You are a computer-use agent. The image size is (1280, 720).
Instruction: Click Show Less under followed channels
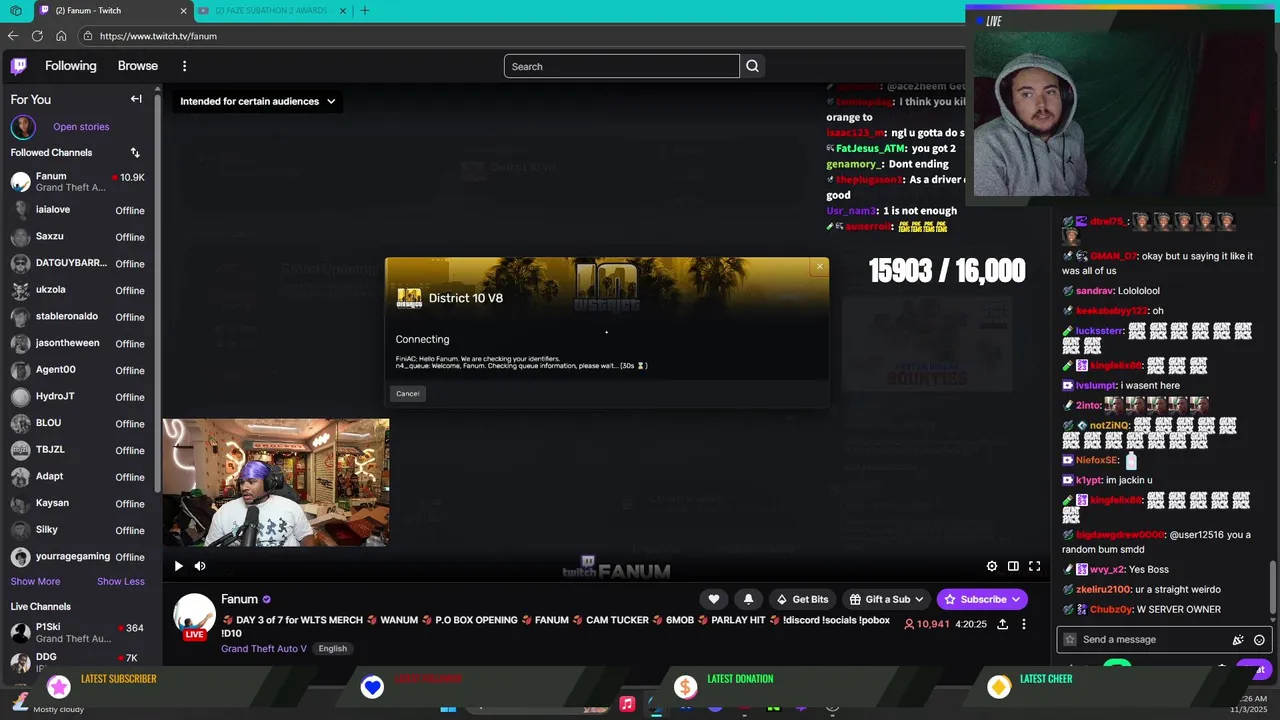[120, 581]
